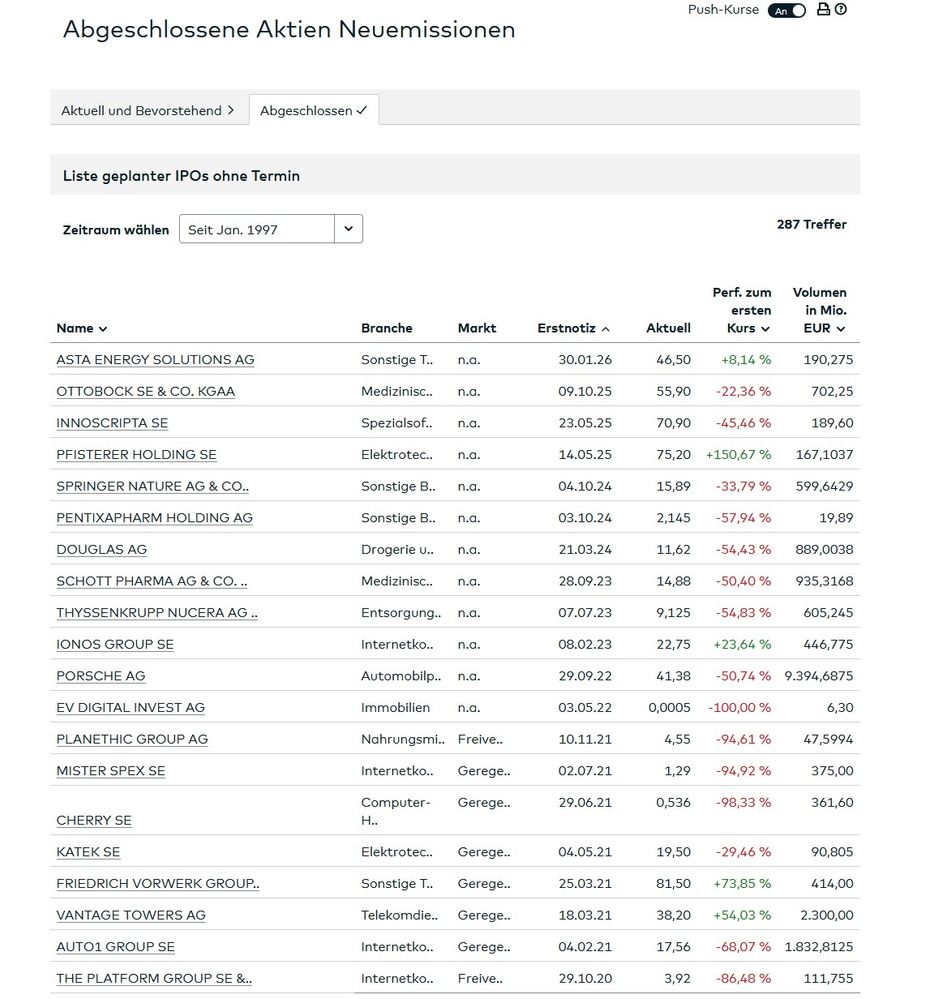Click the +150,67 % performance value

[x=738, y=455]
